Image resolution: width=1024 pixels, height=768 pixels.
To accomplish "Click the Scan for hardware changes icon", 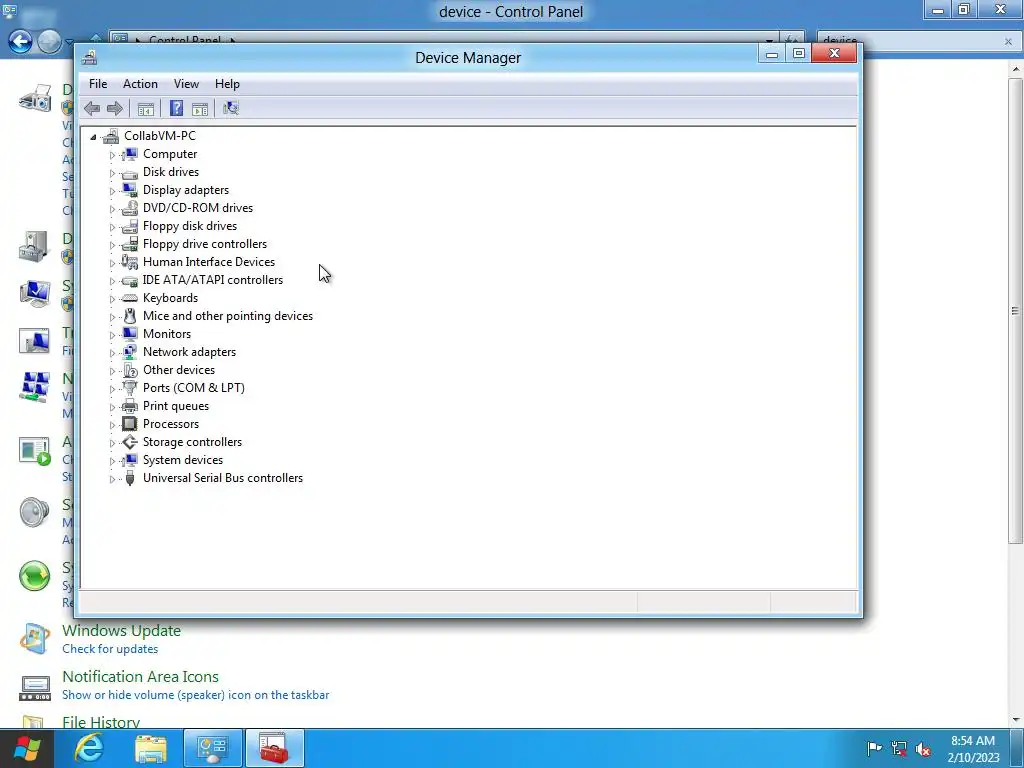I will [231, 108].
